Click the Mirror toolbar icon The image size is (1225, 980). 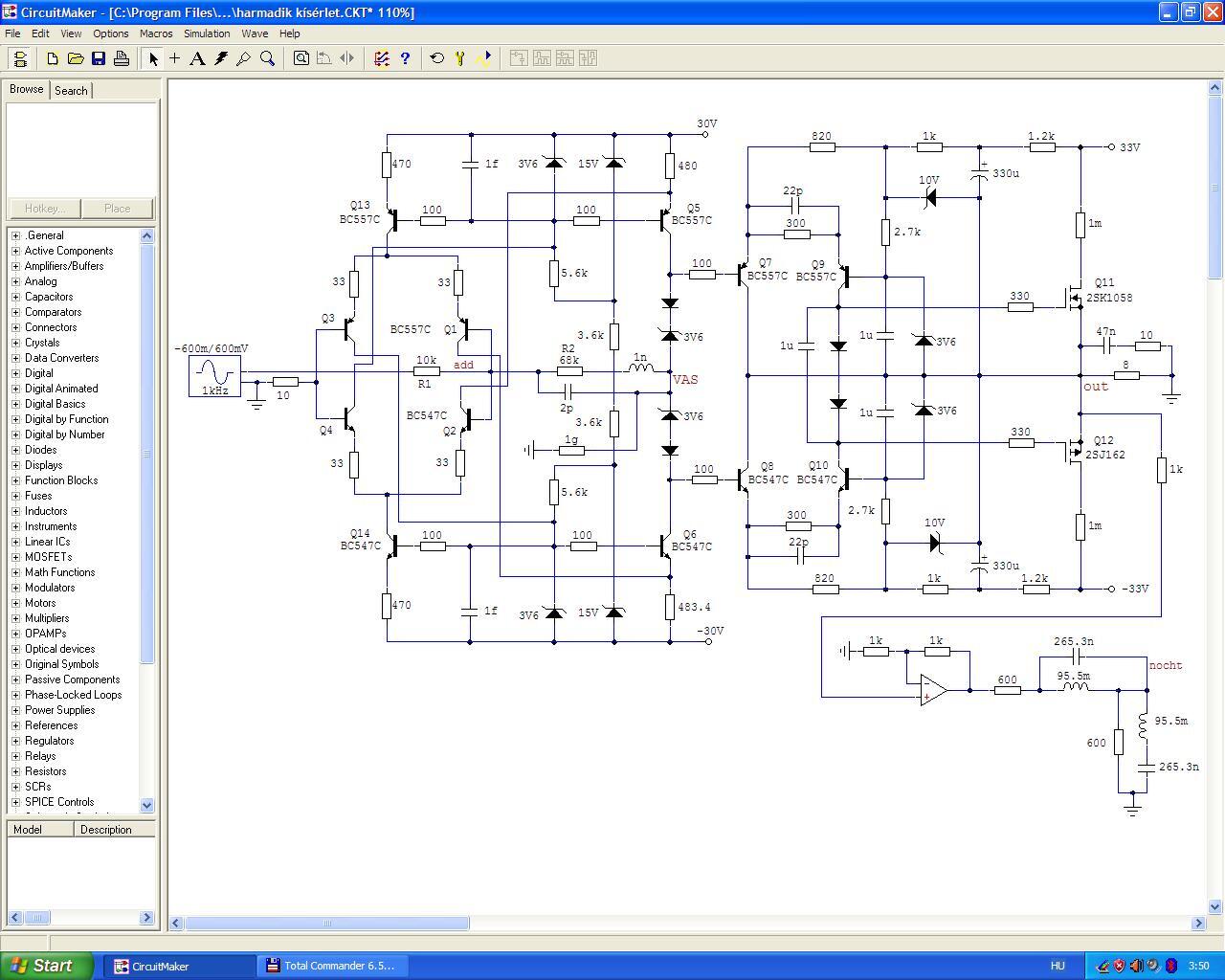click(347, 58)
